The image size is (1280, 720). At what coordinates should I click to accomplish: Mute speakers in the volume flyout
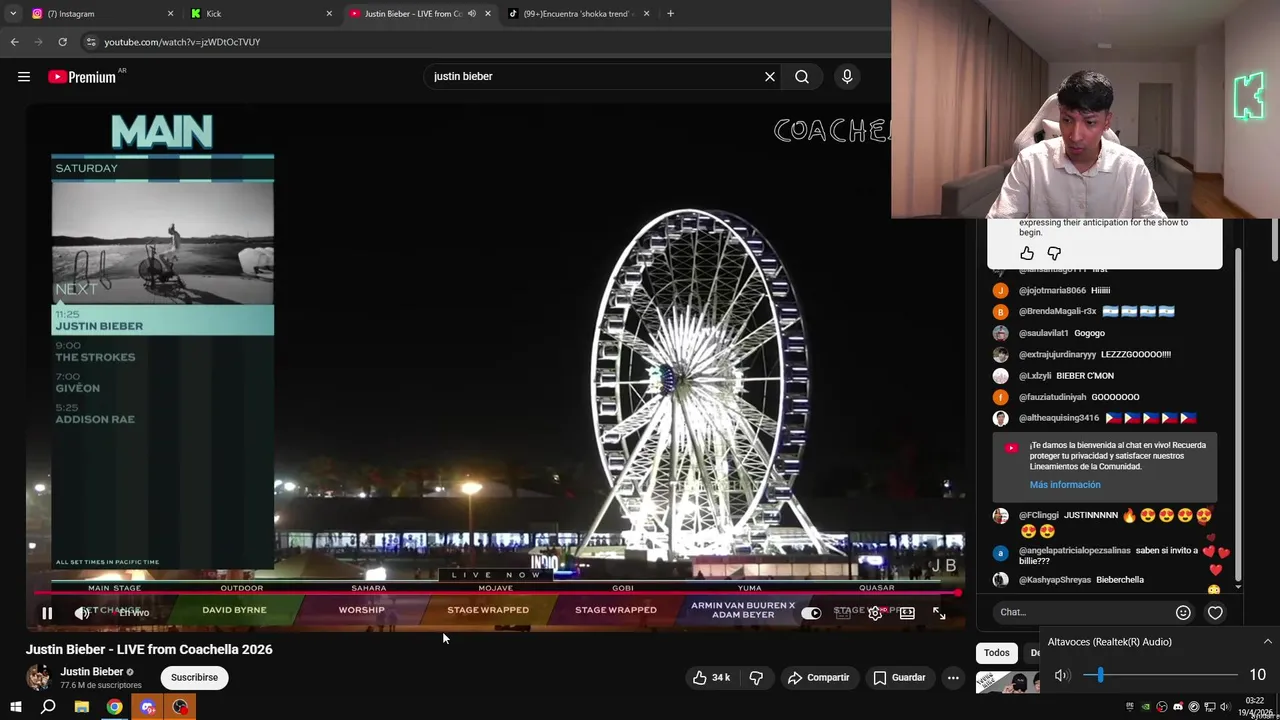[x=1062, y=675]
